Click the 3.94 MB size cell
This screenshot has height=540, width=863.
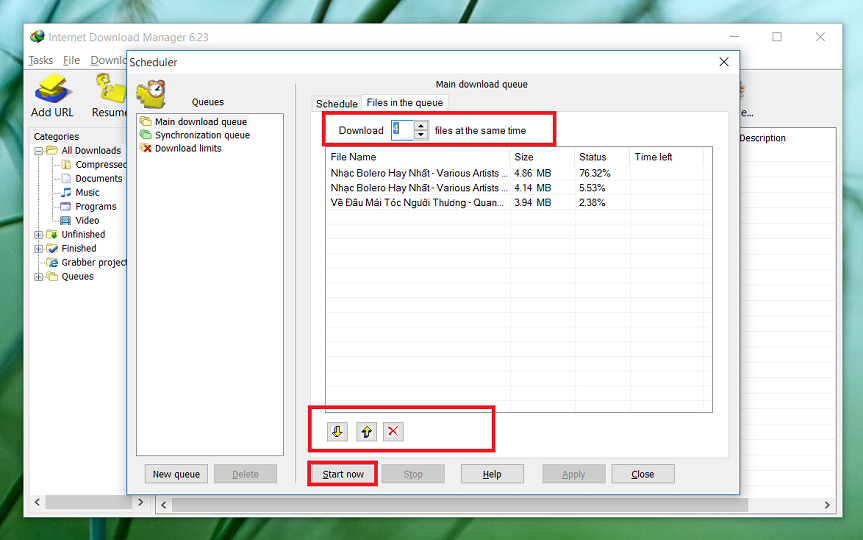point(533,203)
